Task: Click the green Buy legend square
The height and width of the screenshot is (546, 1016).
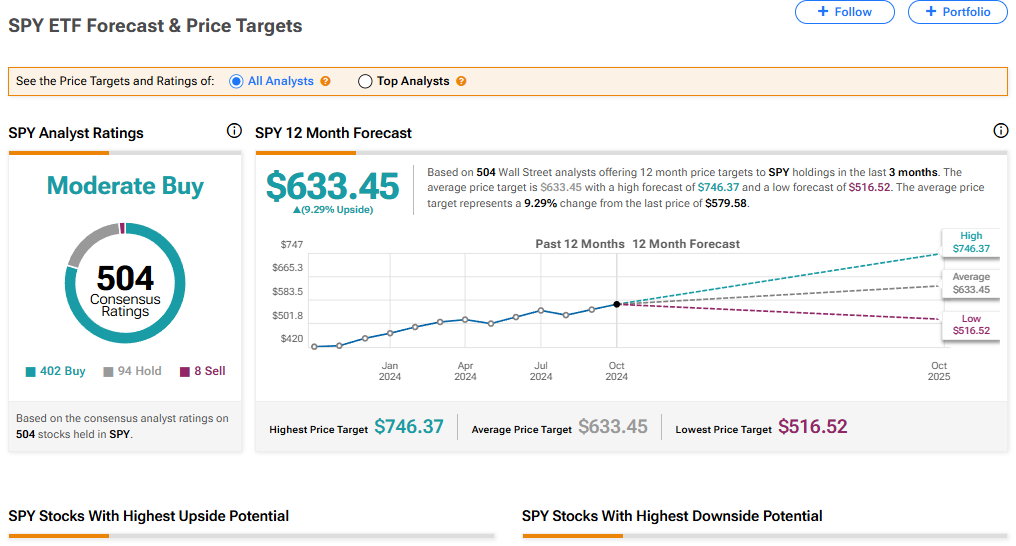Action: [31, 372]
